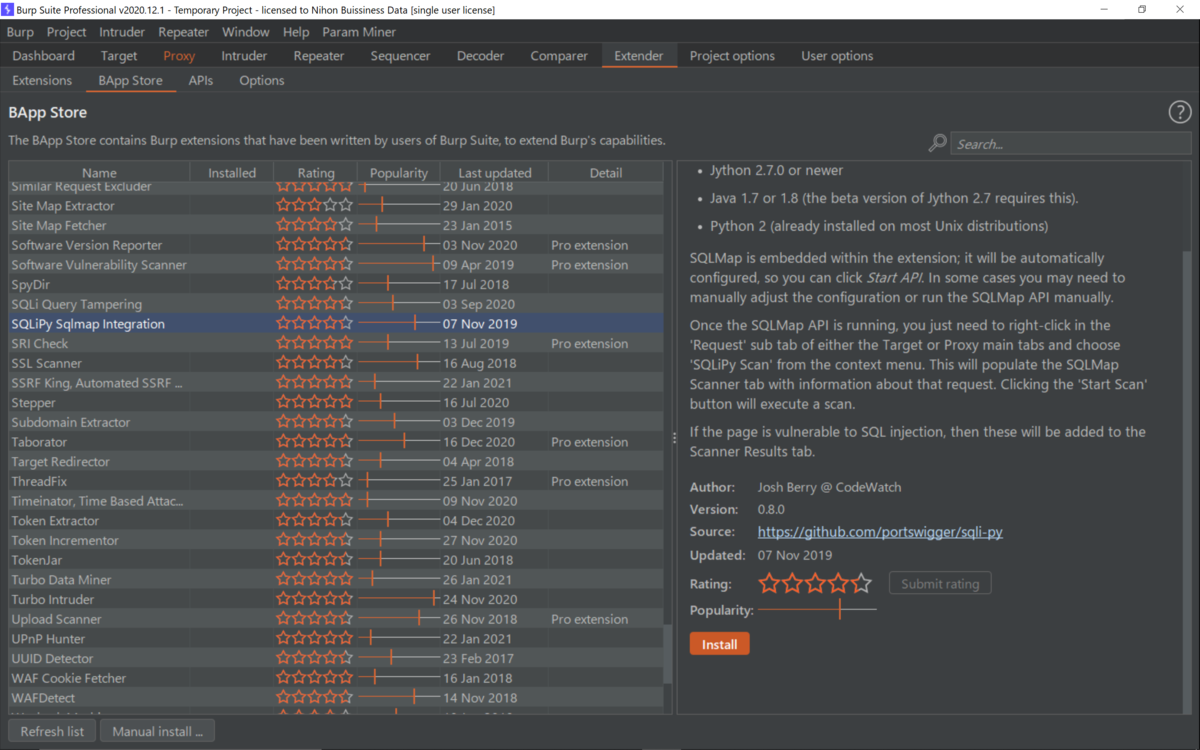Select the Software Vulnerability Scanner row
Screen dimensions: 1200x750
336,265
